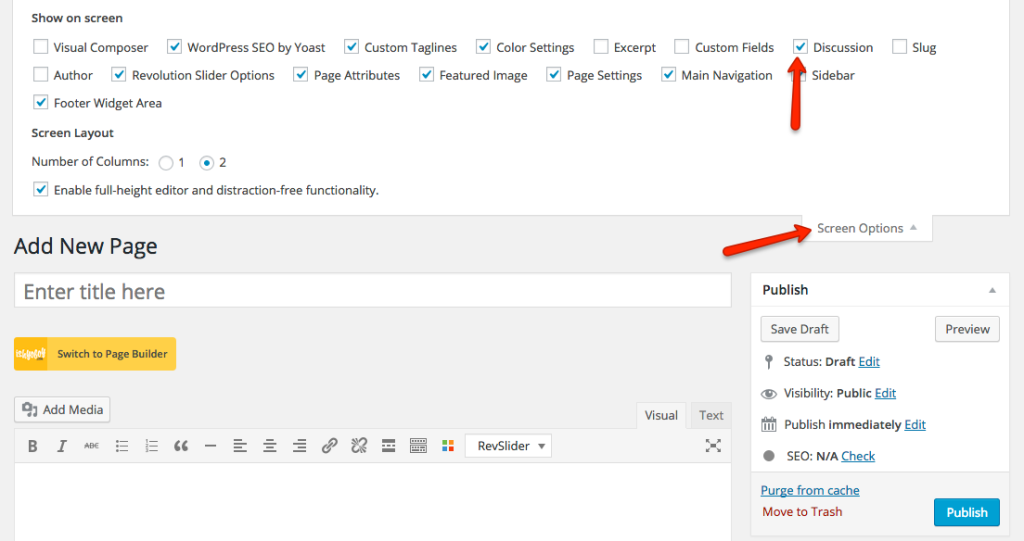
Task: Toggle the toolbar (kitchen sink) icon
Action: click(419, 446)
